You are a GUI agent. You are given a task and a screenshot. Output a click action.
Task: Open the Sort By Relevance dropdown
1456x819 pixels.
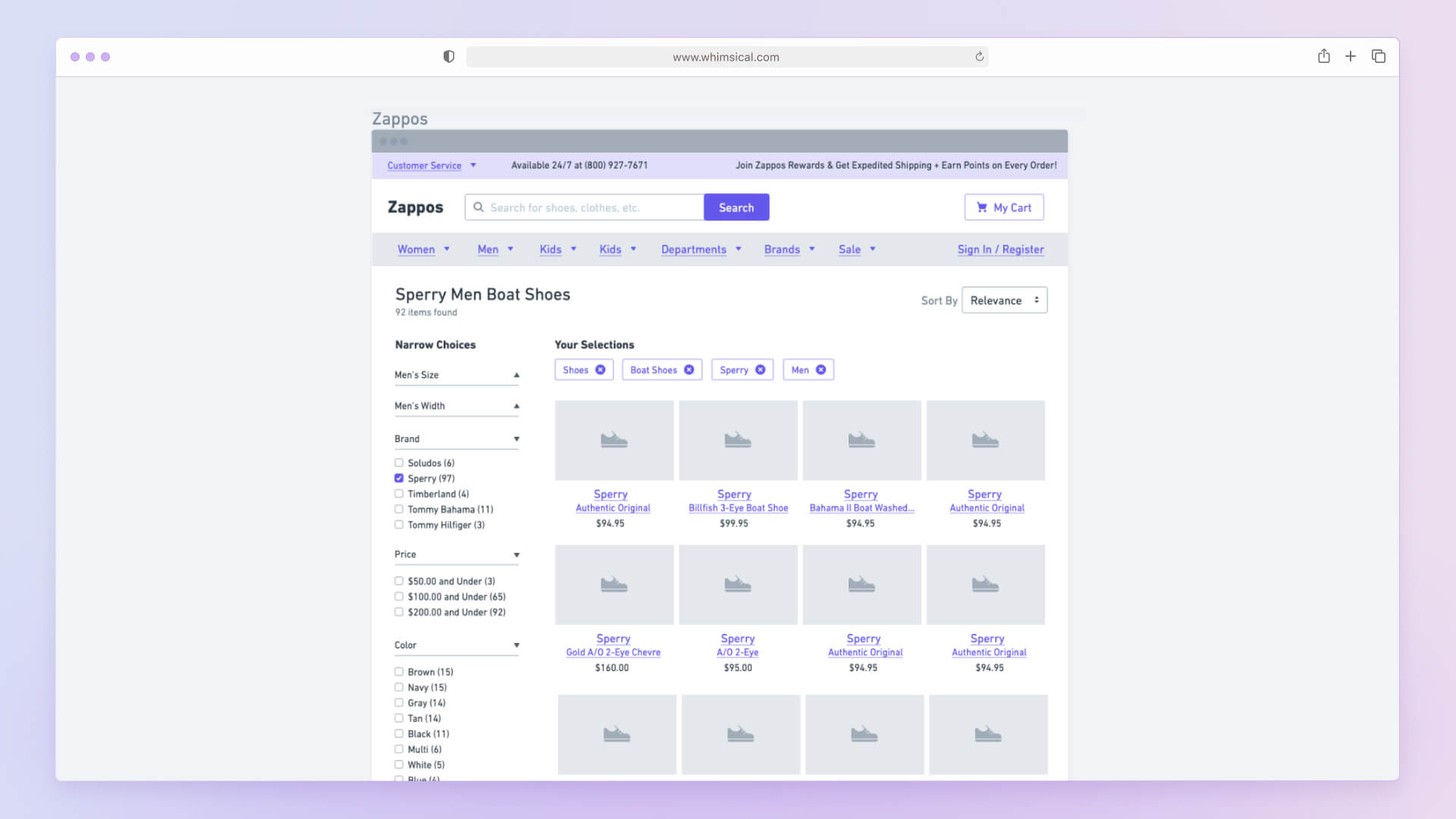tap(1004, 300)
